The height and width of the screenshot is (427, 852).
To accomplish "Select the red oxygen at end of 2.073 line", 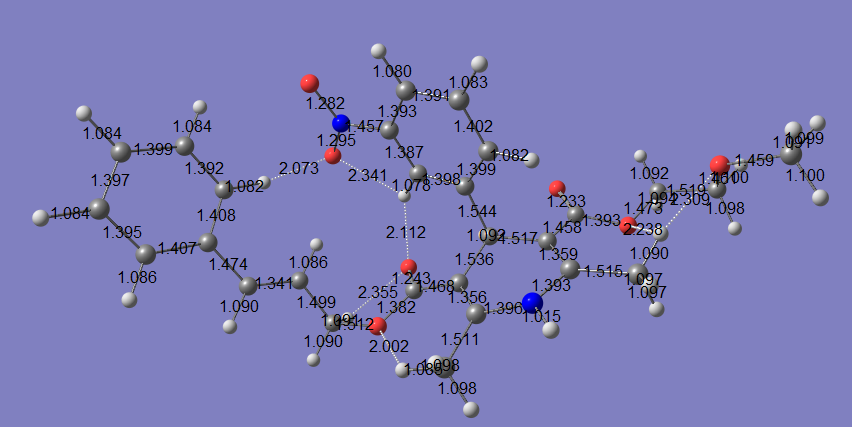I will pyautogui.click(x=332, y=155).
